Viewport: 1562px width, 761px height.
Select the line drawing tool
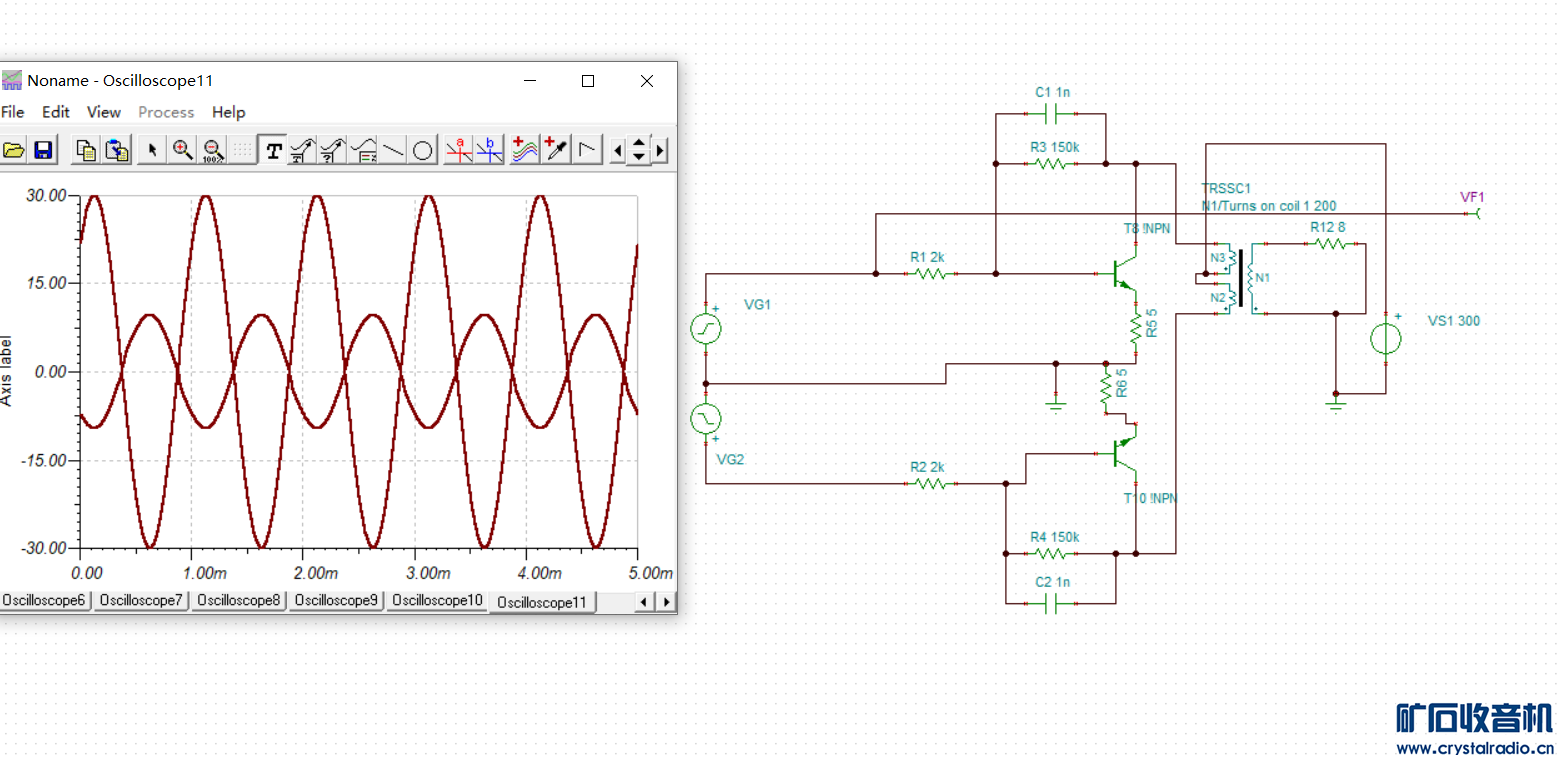393,150
